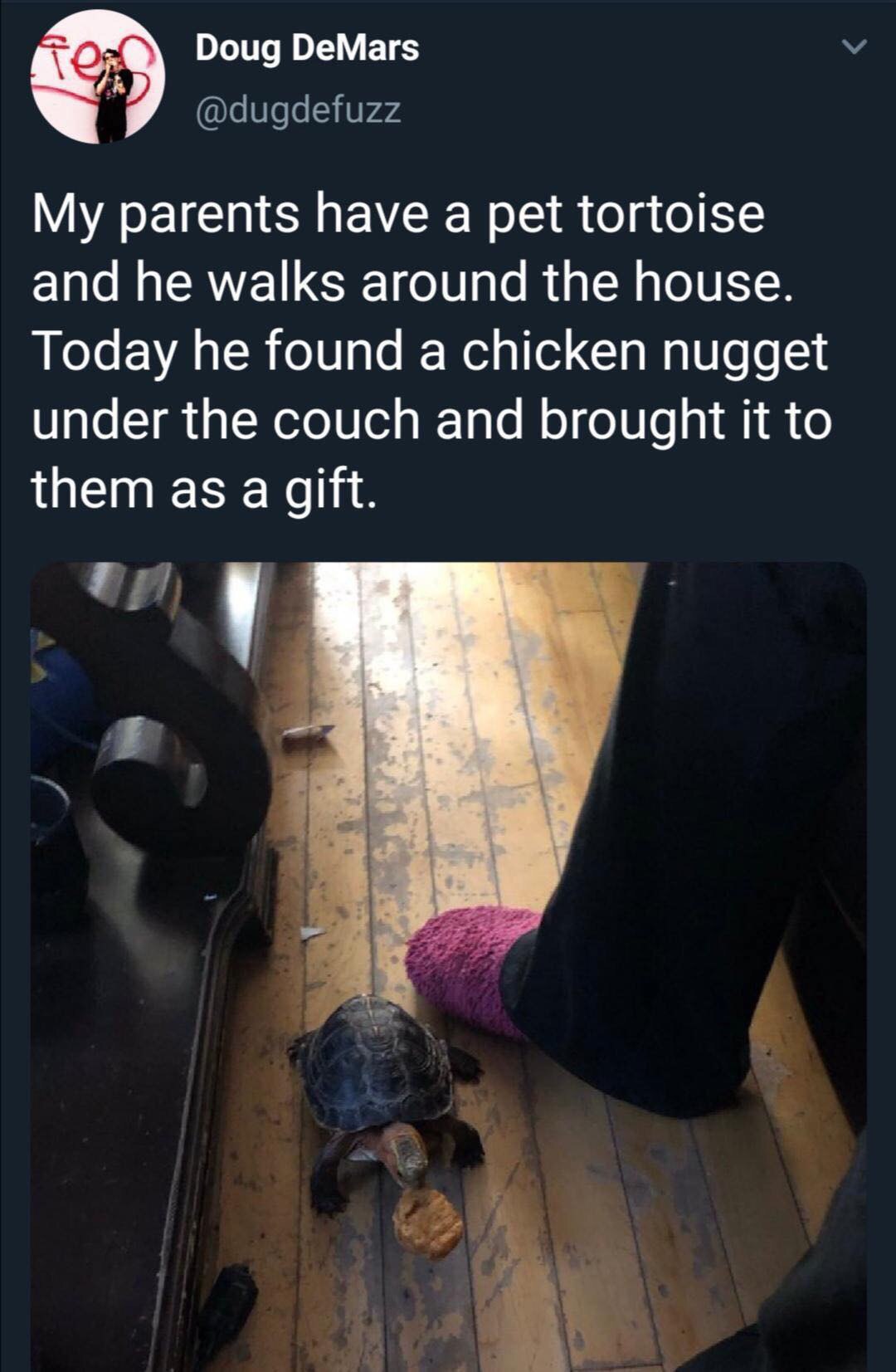Click the words "chicken nugget" in tweet

point(645,352)
